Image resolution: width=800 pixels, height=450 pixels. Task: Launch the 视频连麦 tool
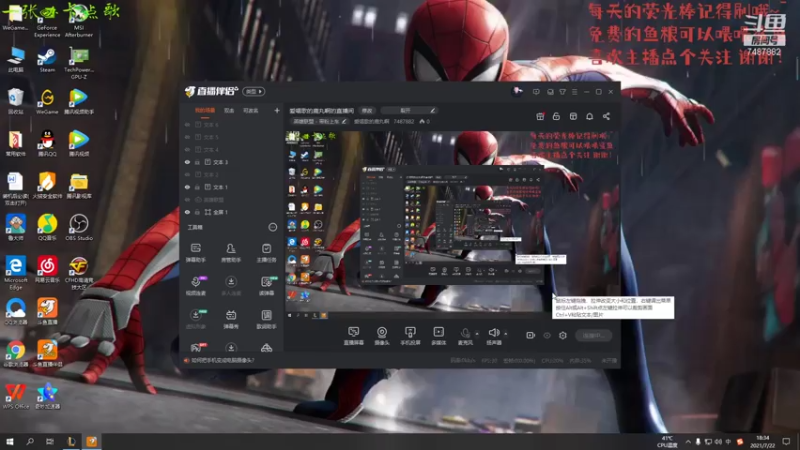click(x=195, y=286)
